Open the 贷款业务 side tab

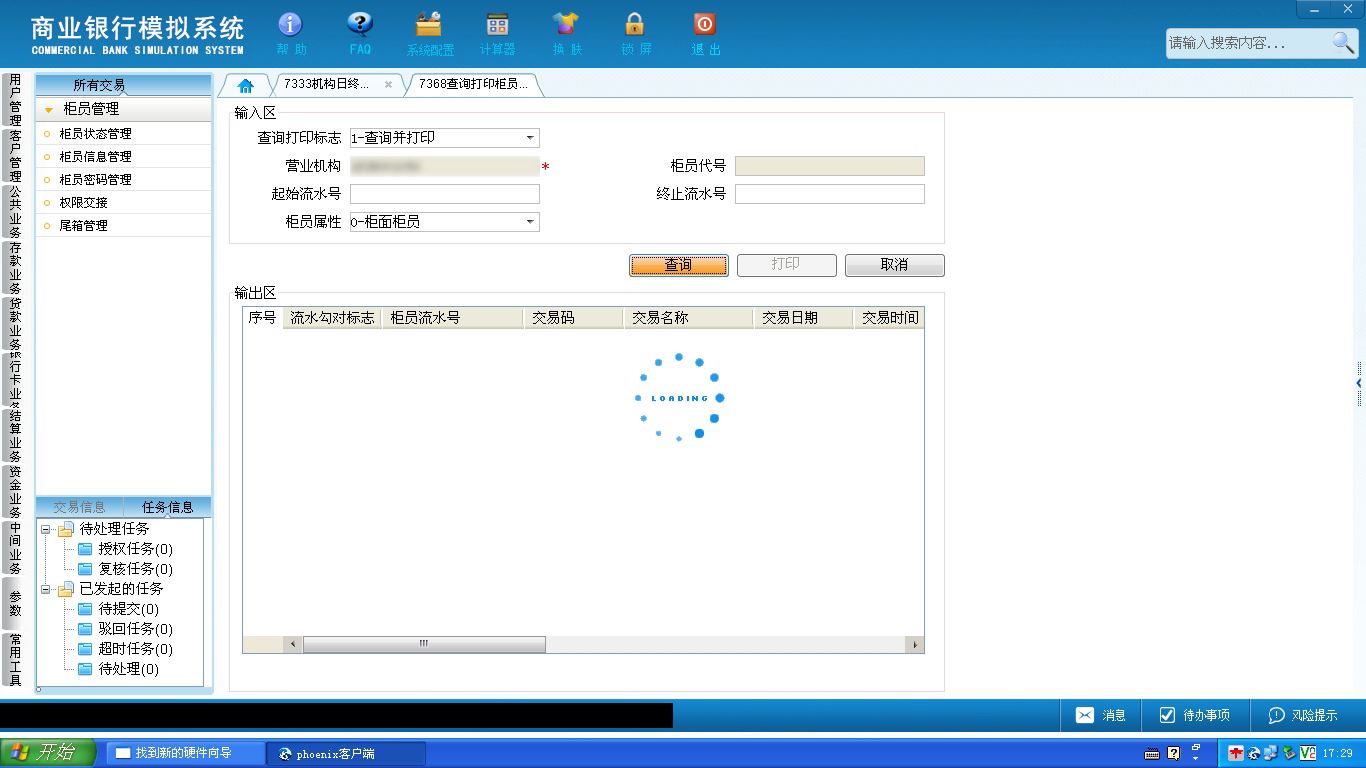tap(15, 324)
